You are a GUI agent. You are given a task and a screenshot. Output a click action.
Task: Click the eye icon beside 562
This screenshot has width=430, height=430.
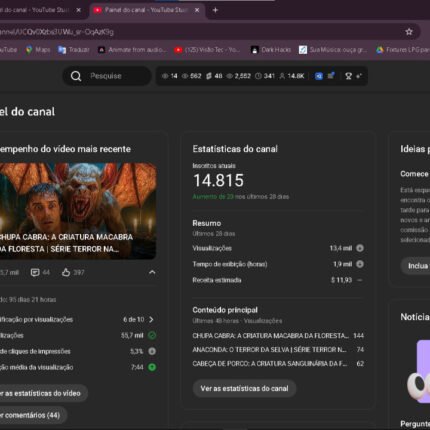point(185,76)
